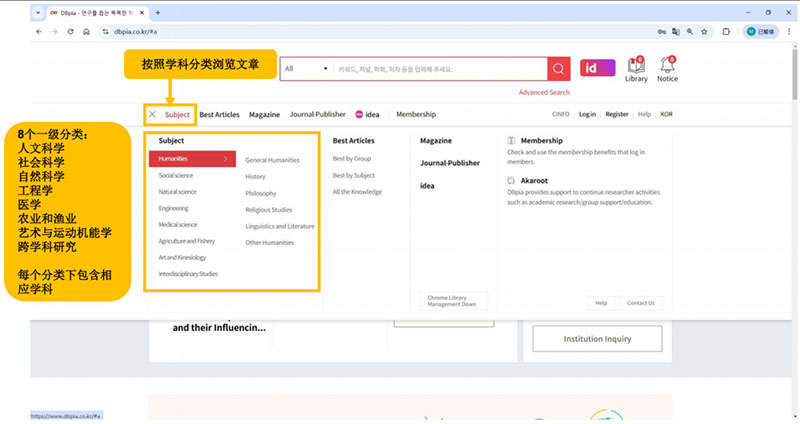The height and width of the screenshot is (424, 800).
Task: Open new browser tab
Action: (158, 13)
